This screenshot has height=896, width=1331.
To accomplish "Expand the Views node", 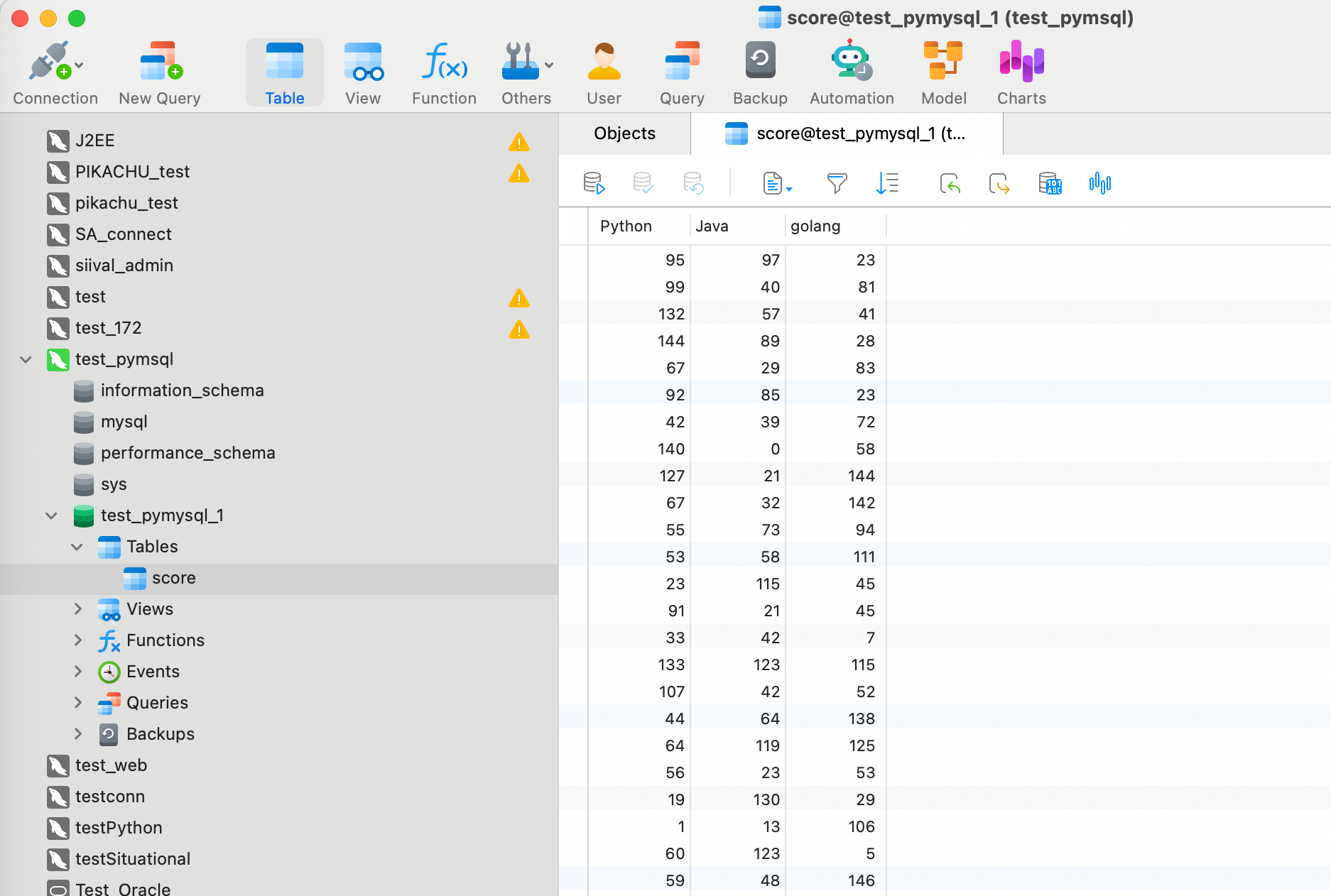I will pyautogui.click(x=77, y=609).
